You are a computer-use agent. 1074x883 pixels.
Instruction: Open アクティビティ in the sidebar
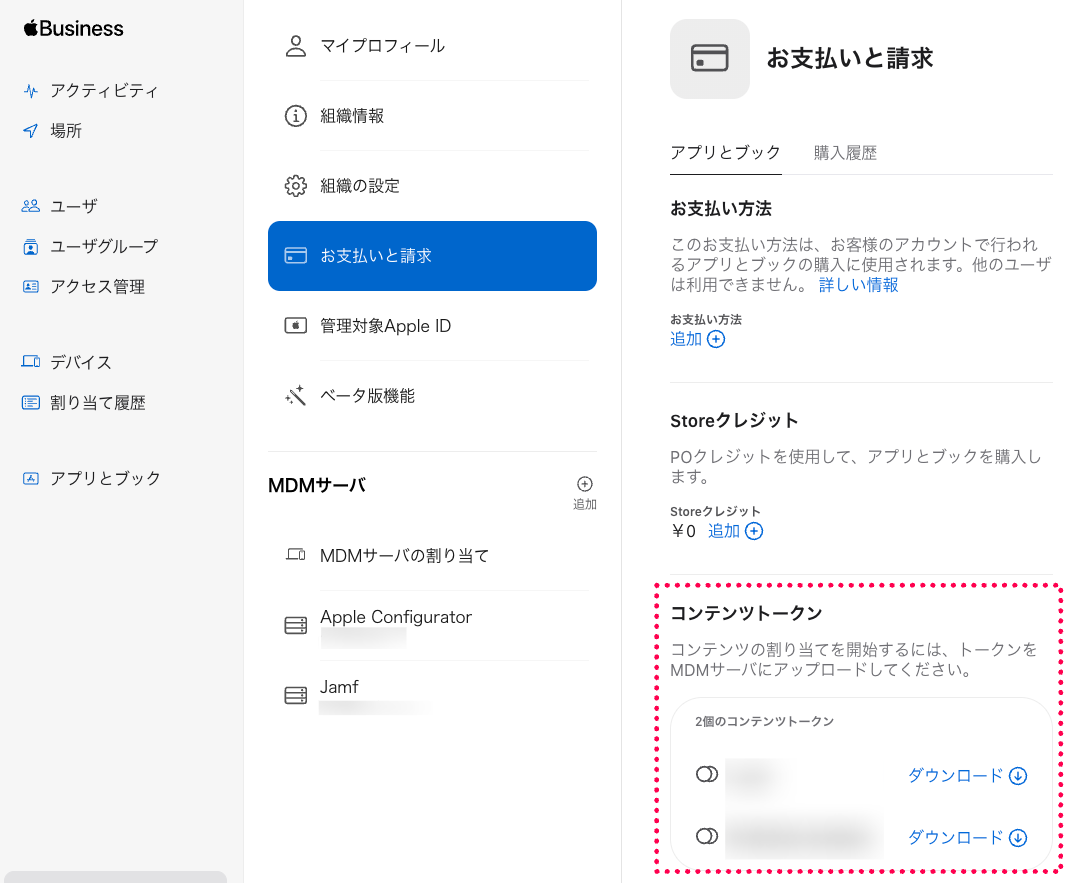90,90
